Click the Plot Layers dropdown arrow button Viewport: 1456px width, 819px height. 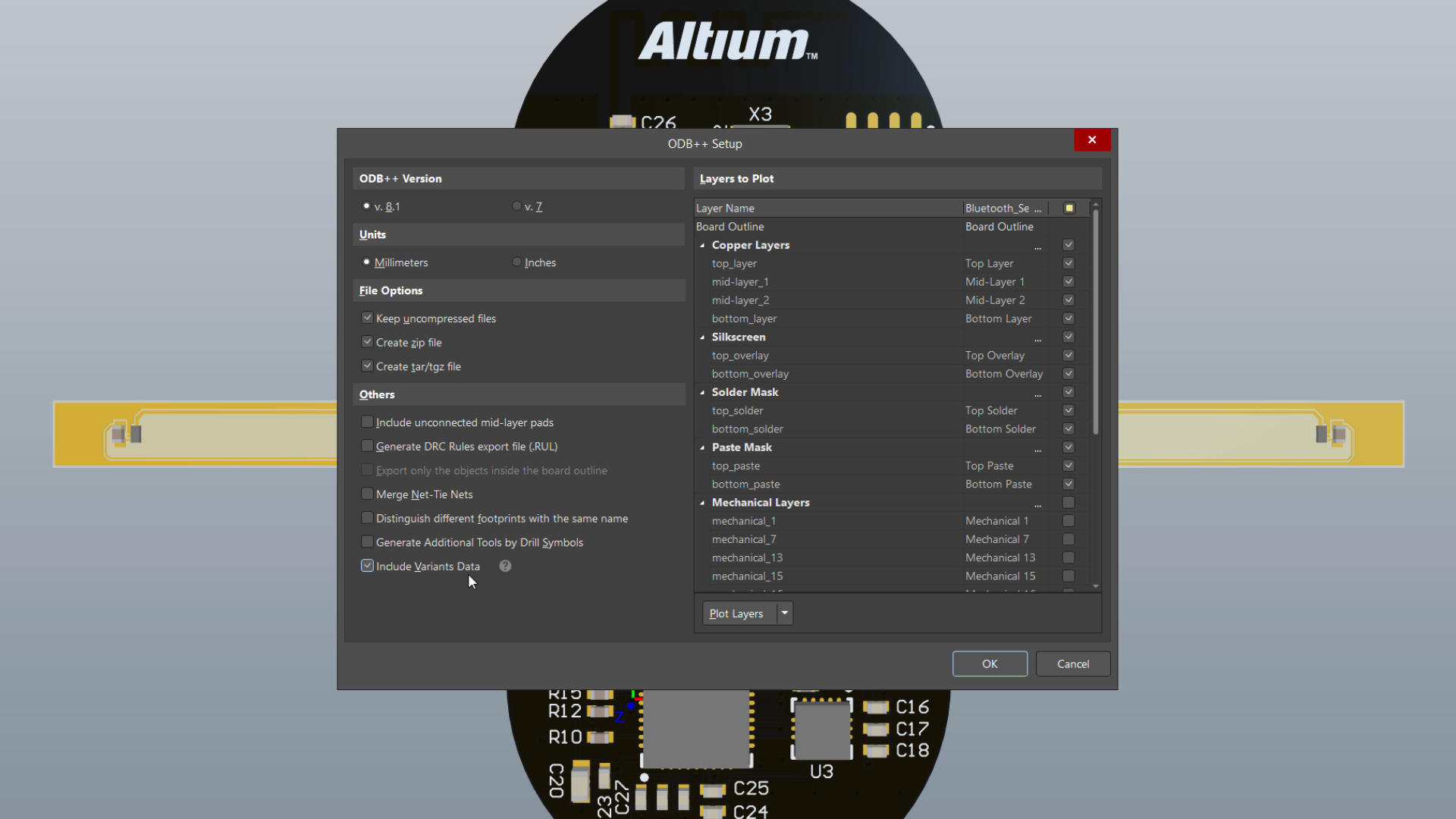tap(783, 613)
